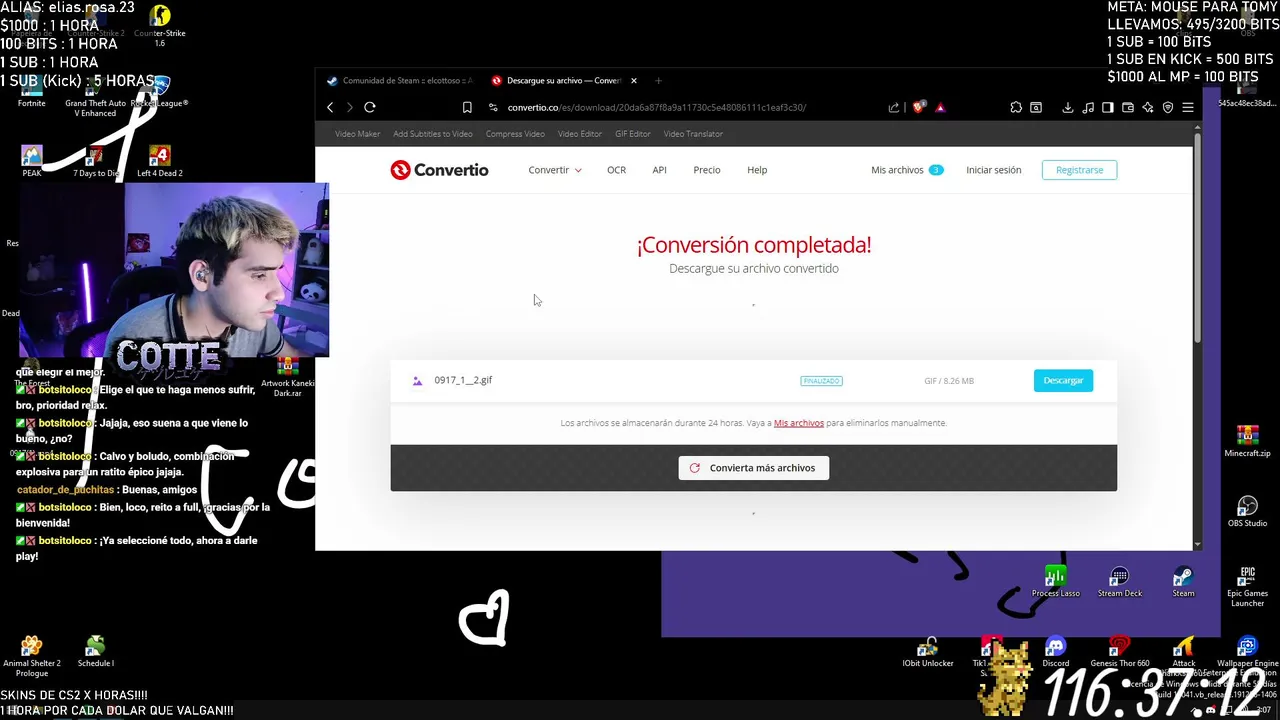This screenshot has width=1280, height=720.
Task: Open Help menu item
Action: 757,170
